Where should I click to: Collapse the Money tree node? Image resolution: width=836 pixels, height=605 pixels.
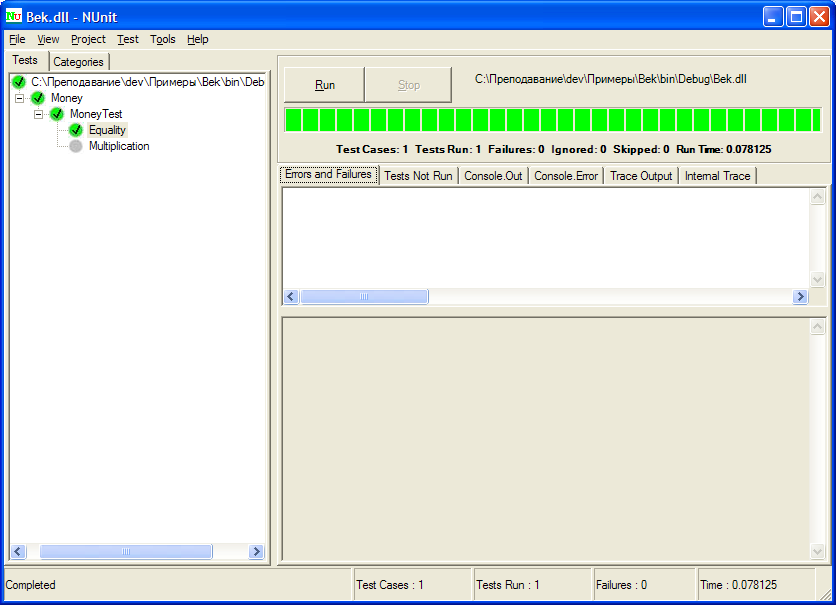pos(19,98)
